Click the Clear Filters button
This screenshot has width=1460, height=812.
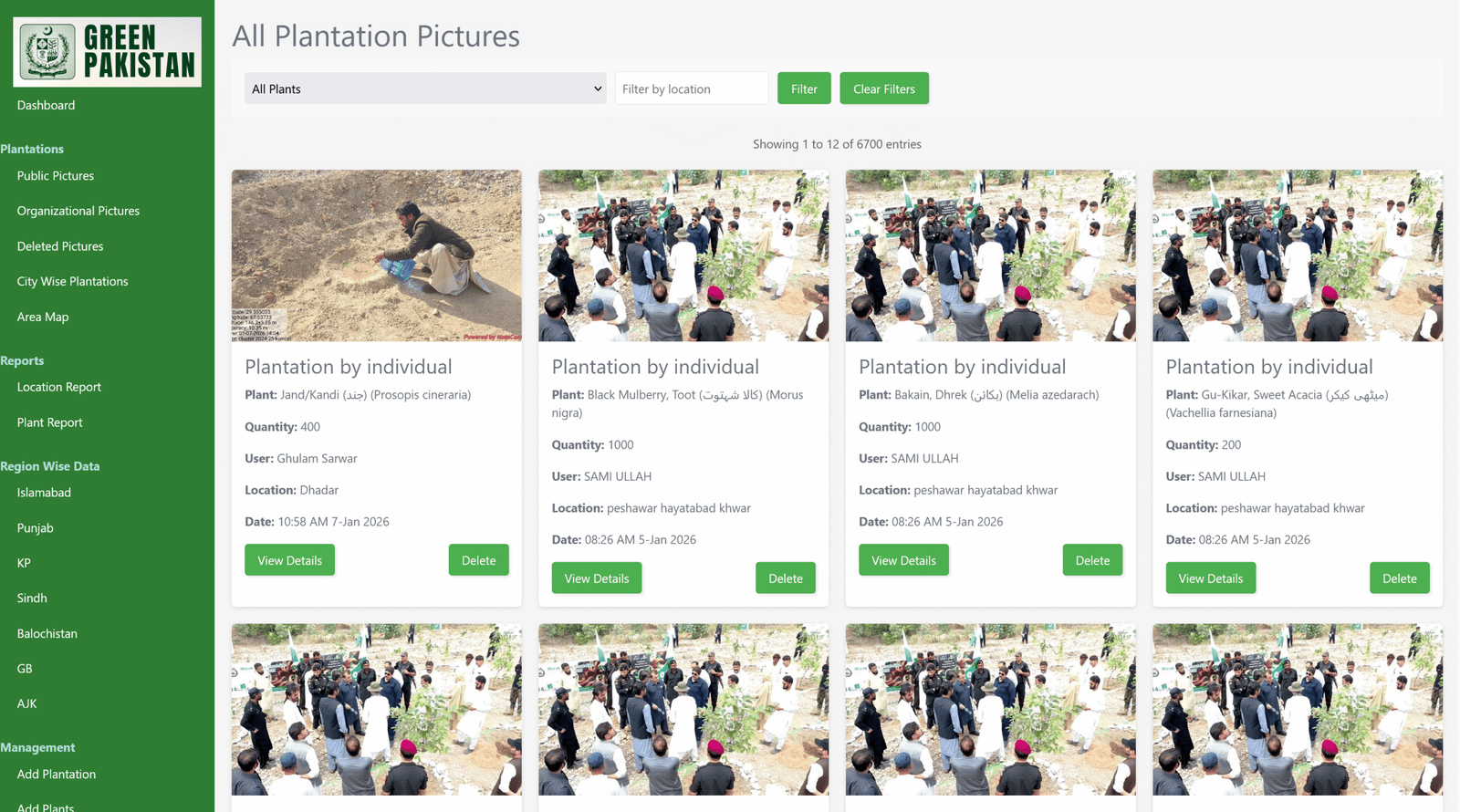tap(883, 88)
